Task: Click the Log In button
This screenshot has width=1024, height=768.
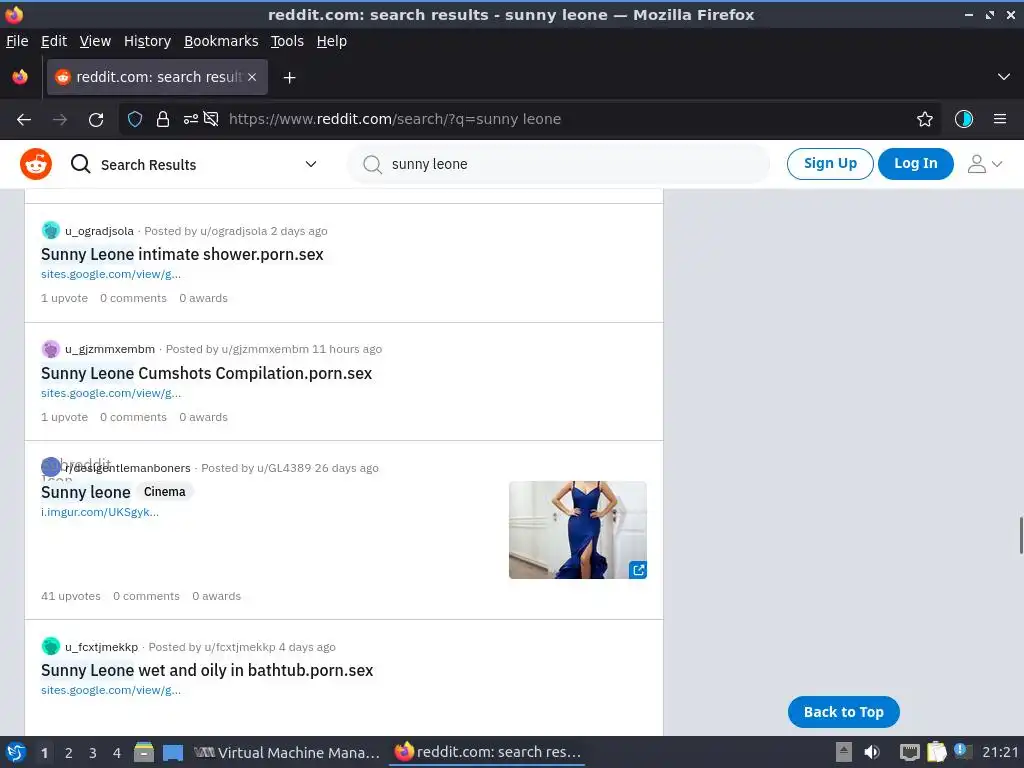Action: [x=916, y=163]
